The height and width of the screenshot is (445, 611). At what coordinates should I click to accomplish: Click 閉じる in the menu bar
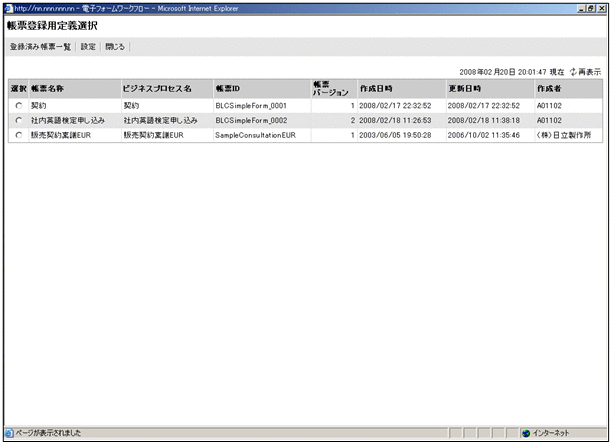point(115,47)
